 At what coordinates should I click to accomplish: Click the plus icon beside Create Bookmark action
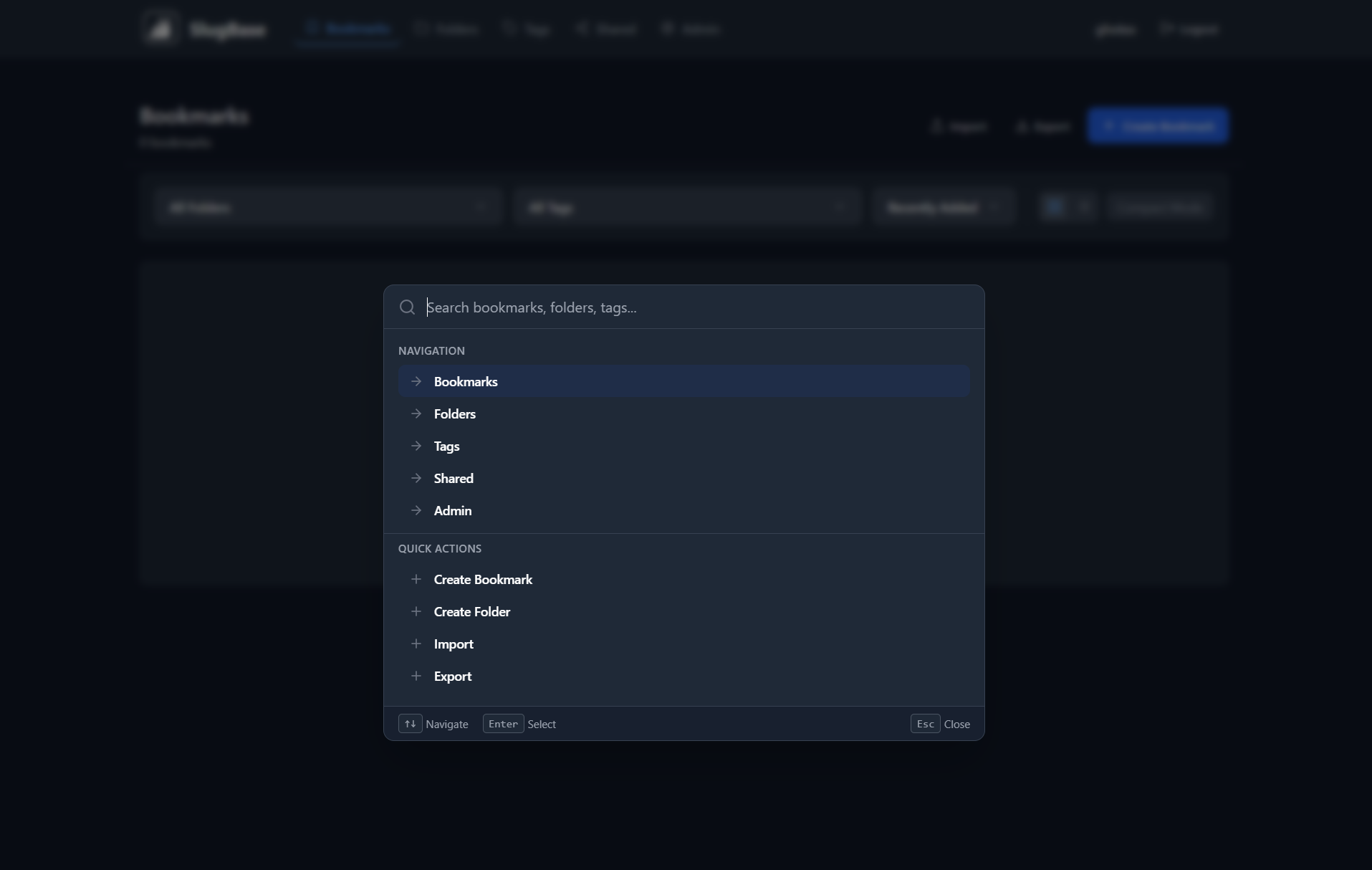click(416, 579)
